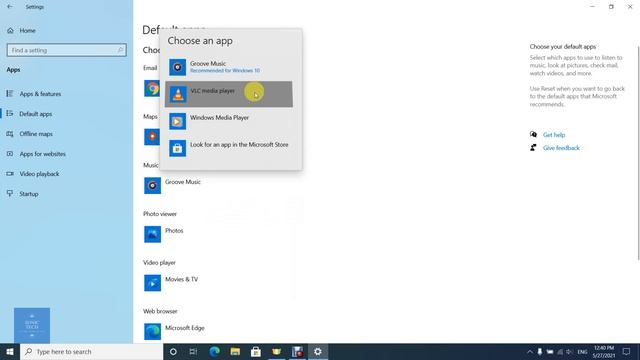Open Microsoft Store from the taskbar
Image resolution: width=640 pixels, height=360 pixels.
[x=256, y=351]
